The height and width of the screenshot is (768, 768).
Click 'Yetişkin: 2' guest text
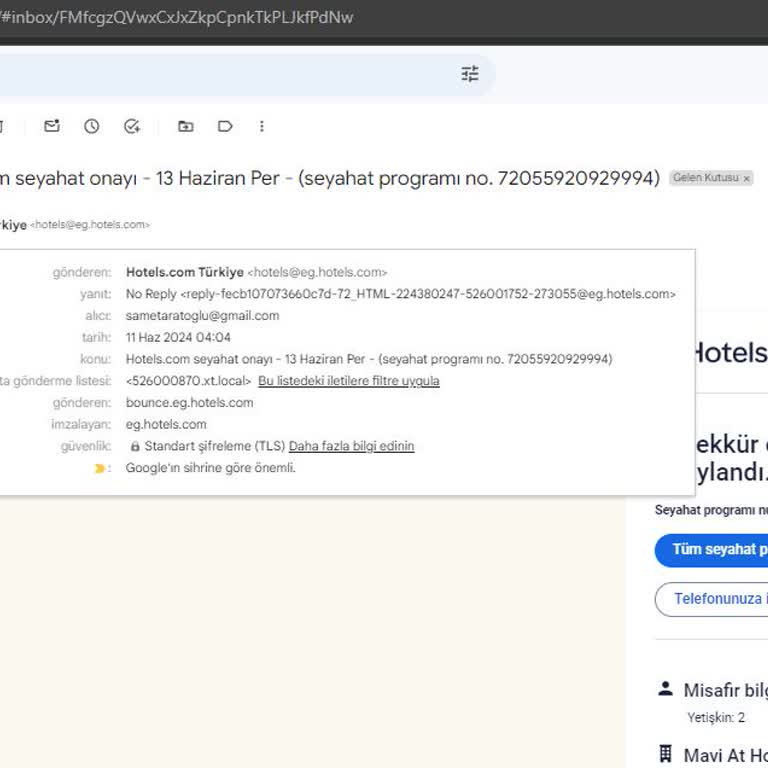point(716,718)
